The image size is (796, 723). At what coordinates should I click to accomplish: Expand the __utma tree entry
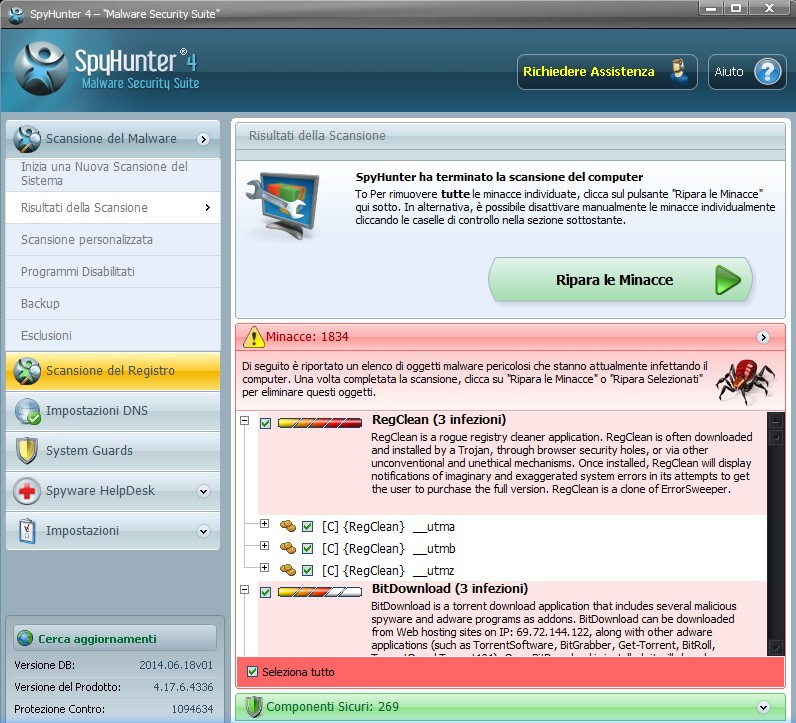tap(264, 523)
